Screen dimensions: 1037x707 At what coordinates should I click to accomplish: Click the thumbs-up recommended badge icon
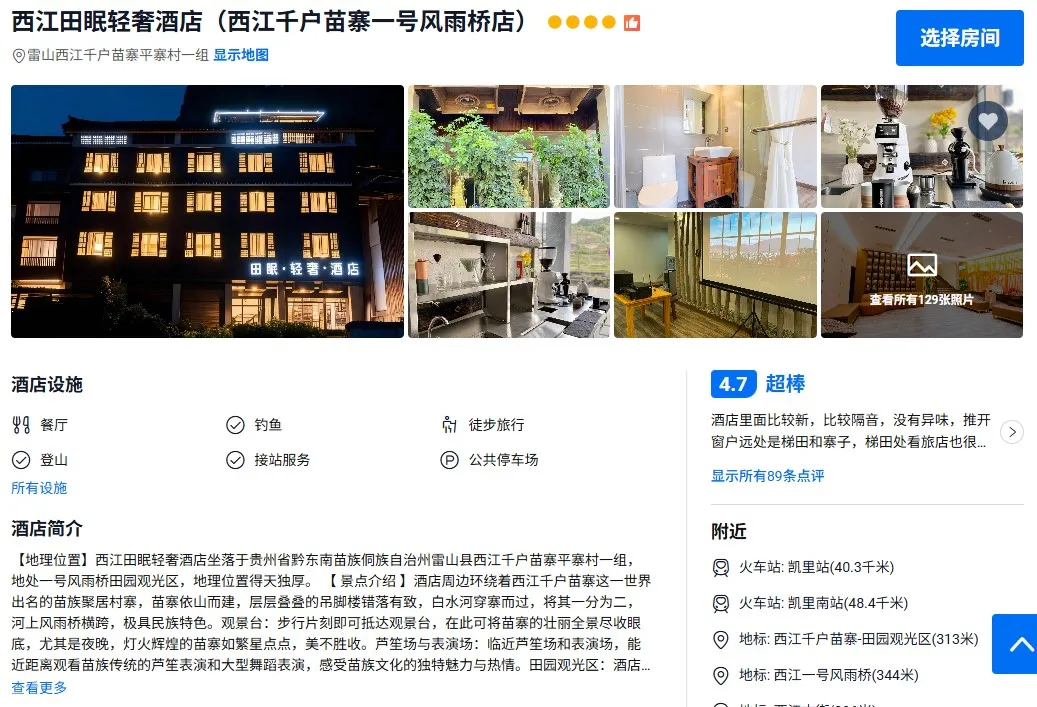tap(632, 22)
